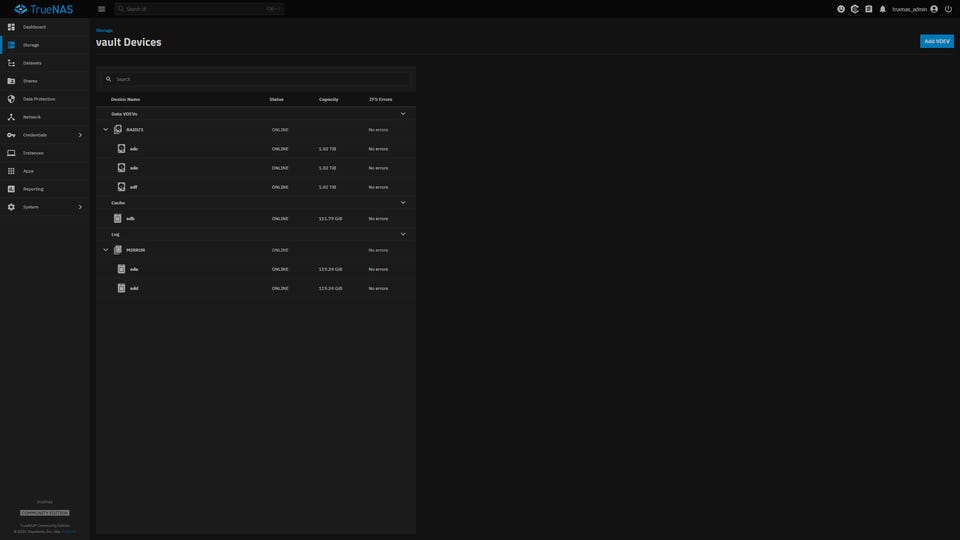Viewport: 960px width, 540px height.
Task: Select the sdb cache device name
Action: click(130, 219)
